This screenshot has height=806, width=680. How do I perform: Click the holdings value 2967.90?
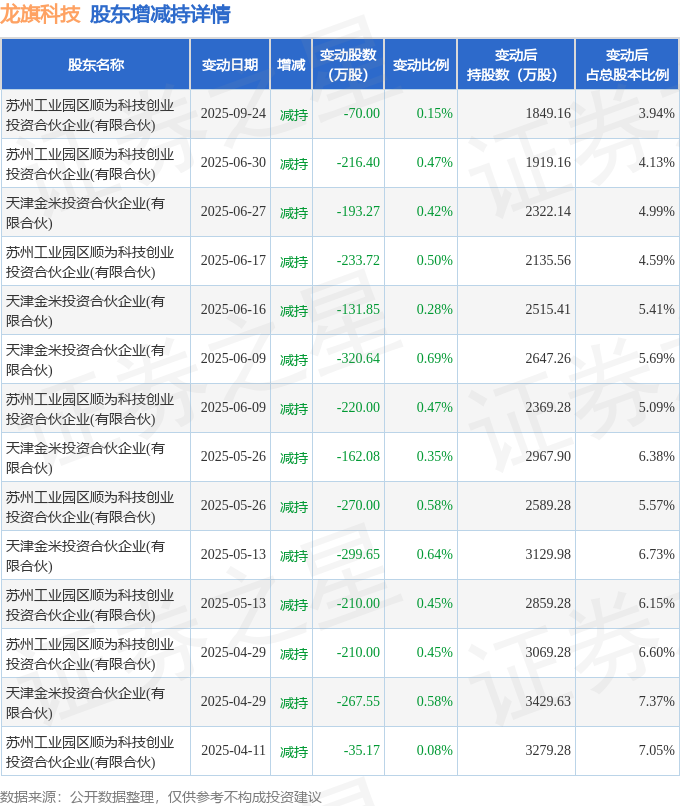[x=548, y=456]
